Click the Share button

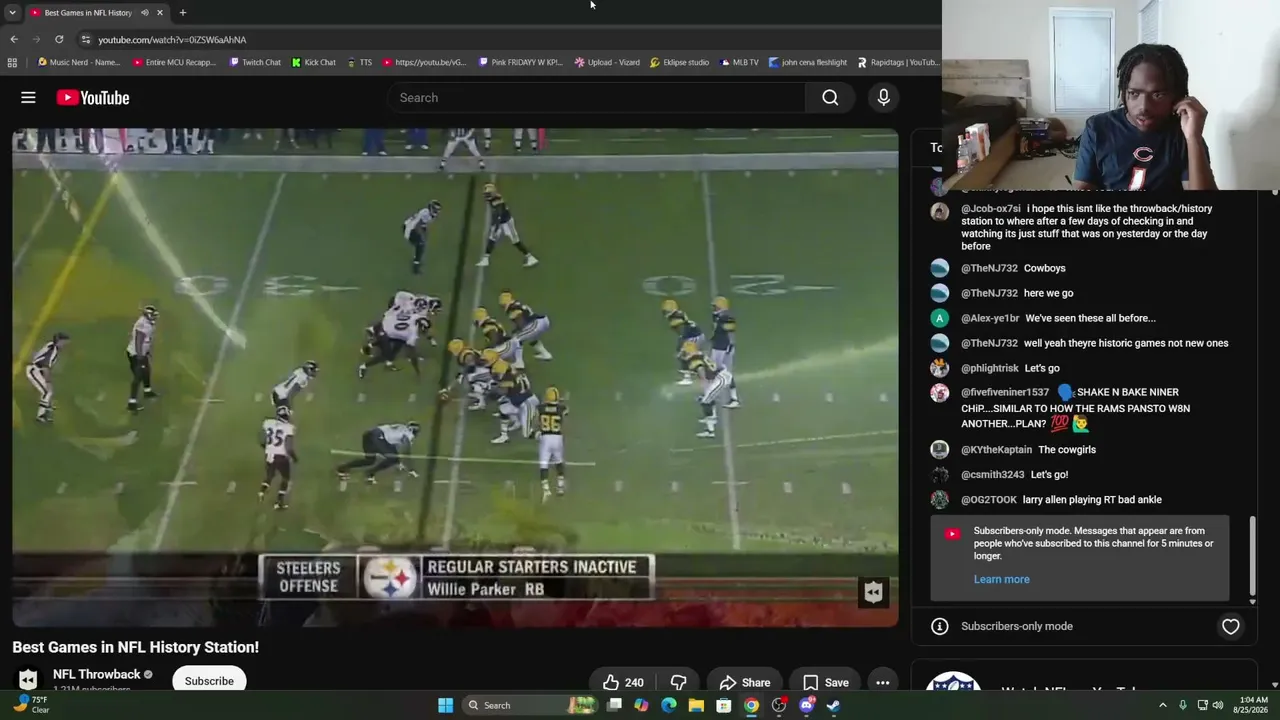(744, 682)
